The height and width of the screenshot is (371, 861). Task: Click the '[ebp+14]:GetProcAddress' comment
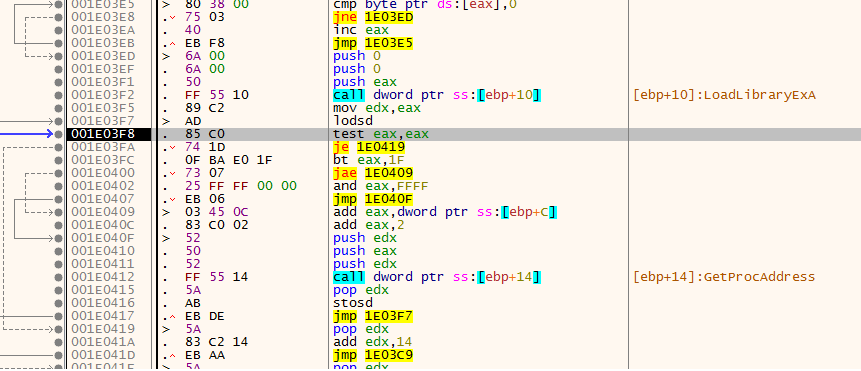click(724, 277)
